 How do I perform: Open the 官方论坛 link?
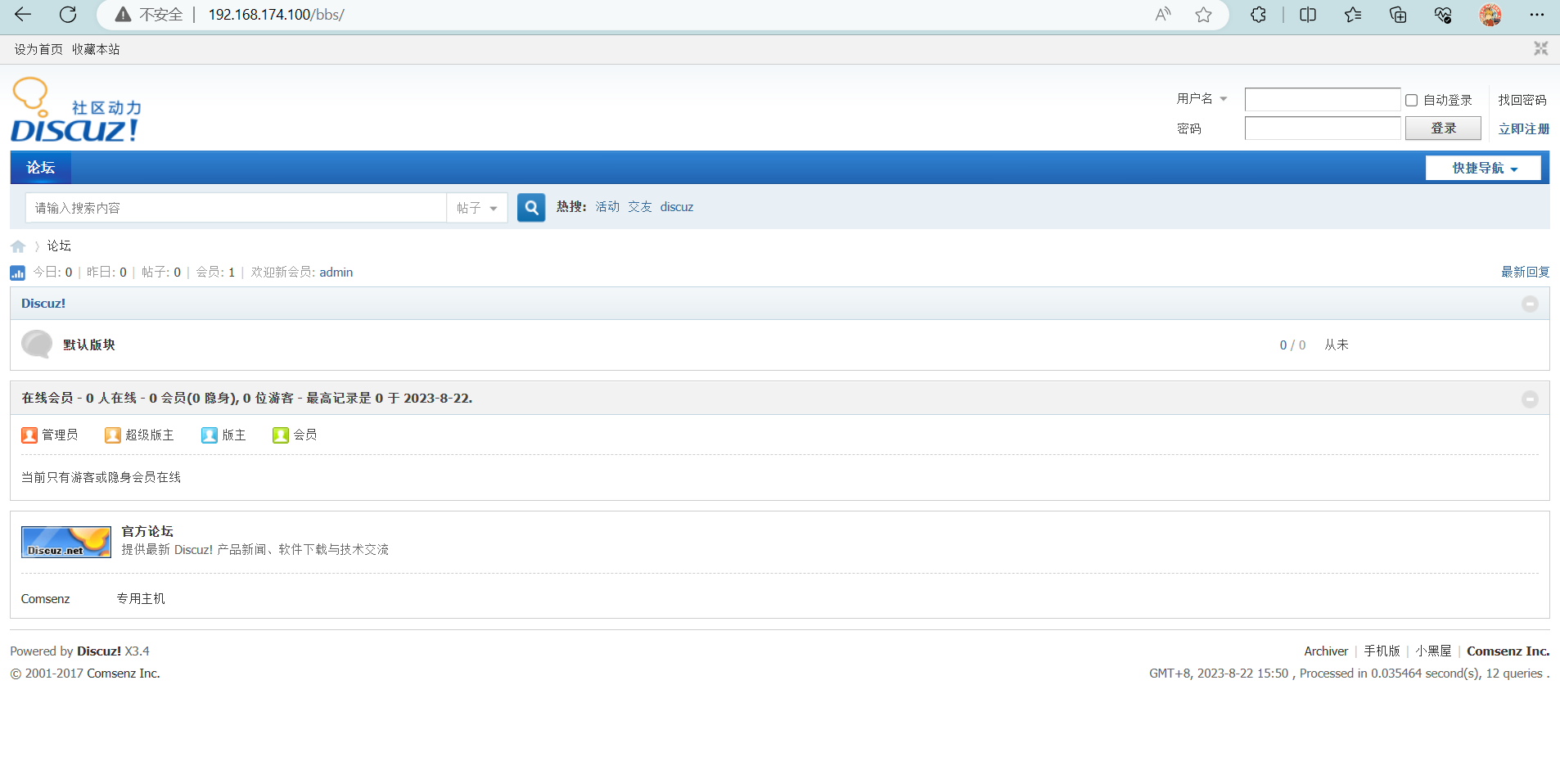(147, 531)
